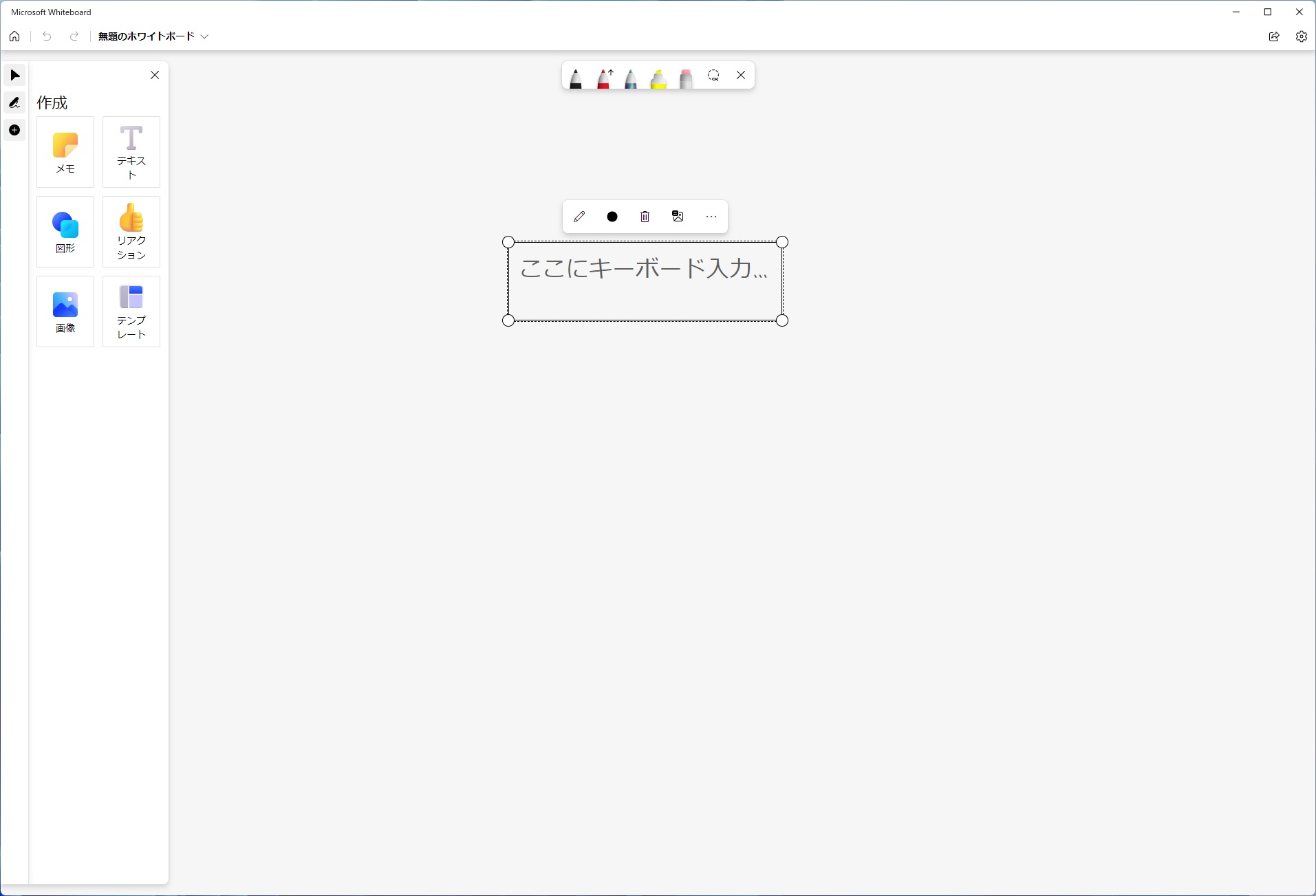The width and height of the screenshot is (1316, 896).
Task: Open the テンプレート templates option
Action: coord(131,312)
